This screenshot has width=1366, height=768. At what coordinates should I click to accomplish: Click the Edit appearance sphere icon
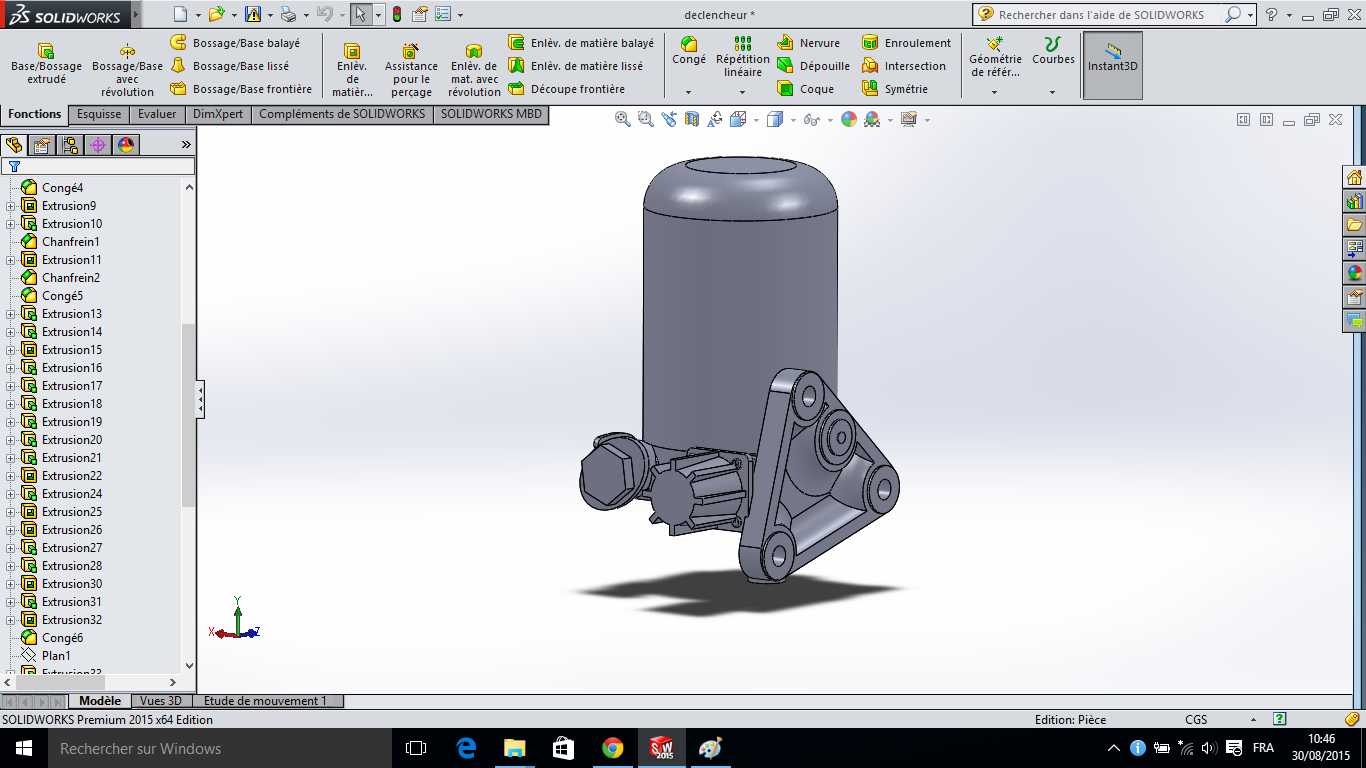849,119
